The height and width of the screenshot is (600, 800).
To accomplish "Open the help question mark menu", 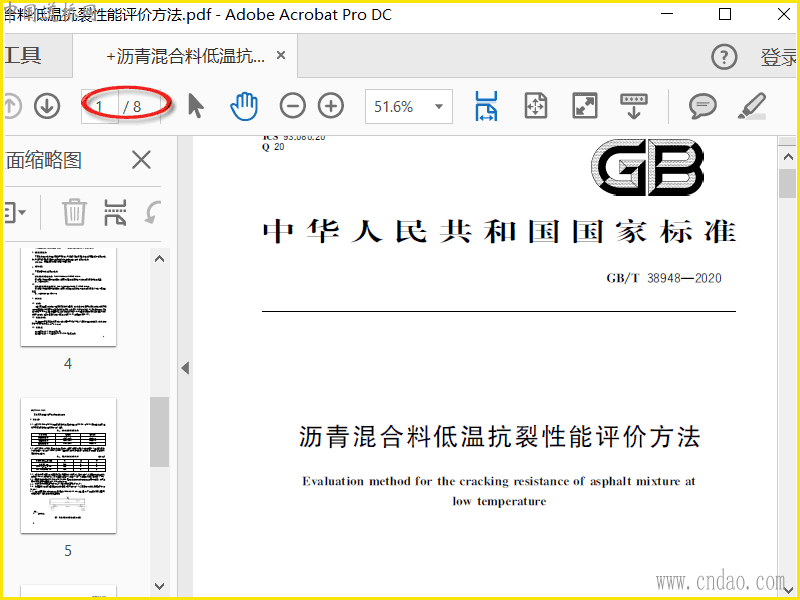I will [x=724, y=57].
